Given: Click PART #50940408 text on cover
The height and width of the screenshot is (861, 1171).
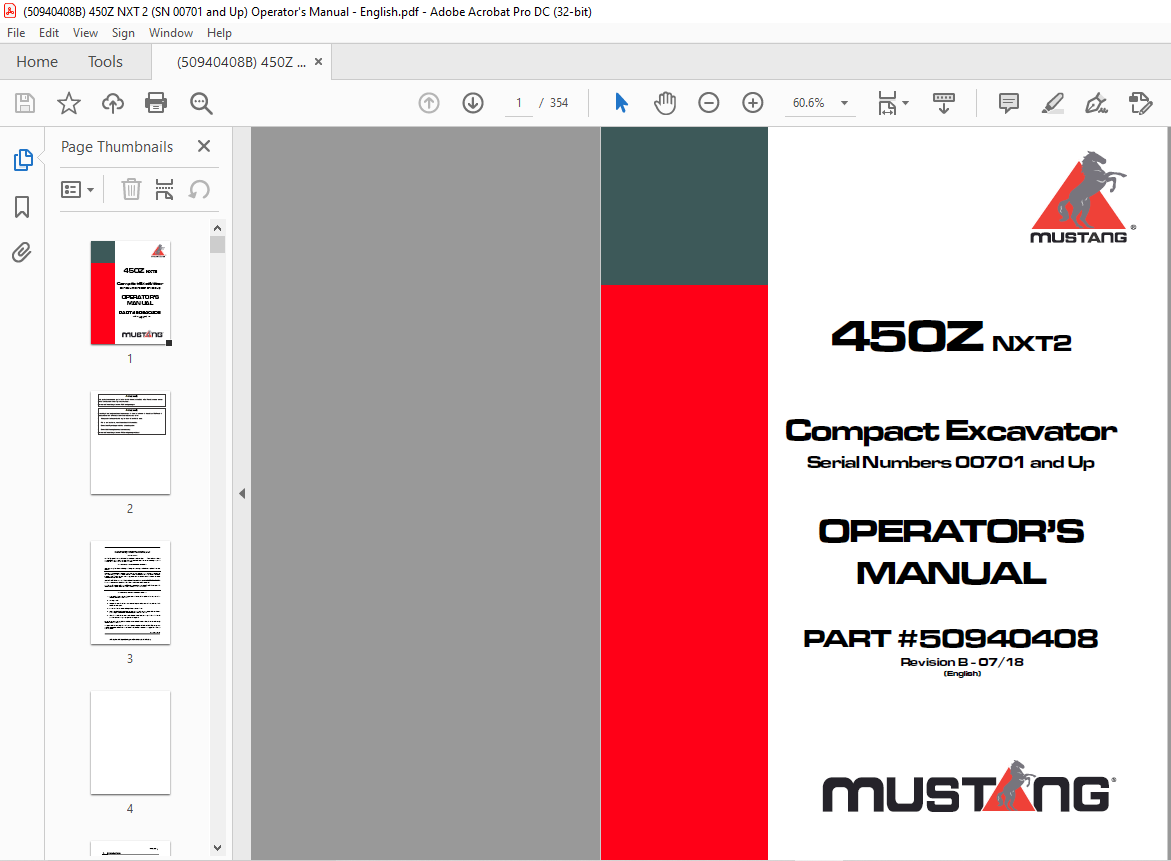Looking at the screenshot, I should pos(951,638).
